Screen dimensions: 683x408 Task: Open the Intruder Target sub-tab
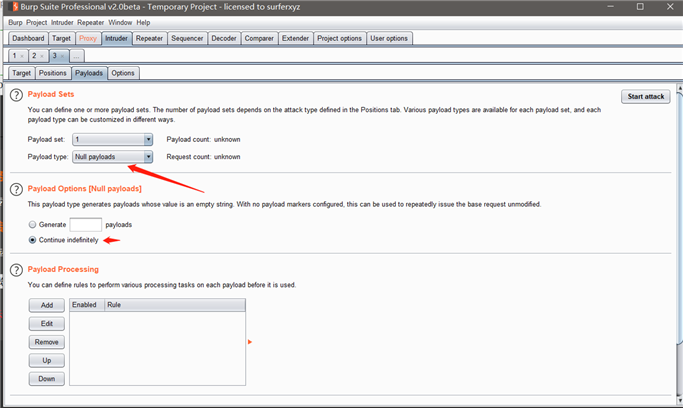coord(21,73)
